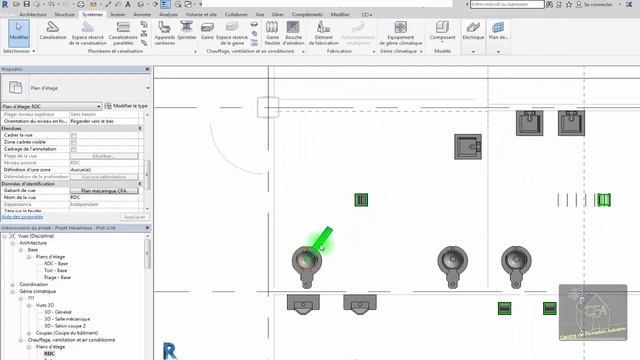Switch to the Insérer ribbon tab
The height and width of the screenshot is (360, 640).
[118, 14]
